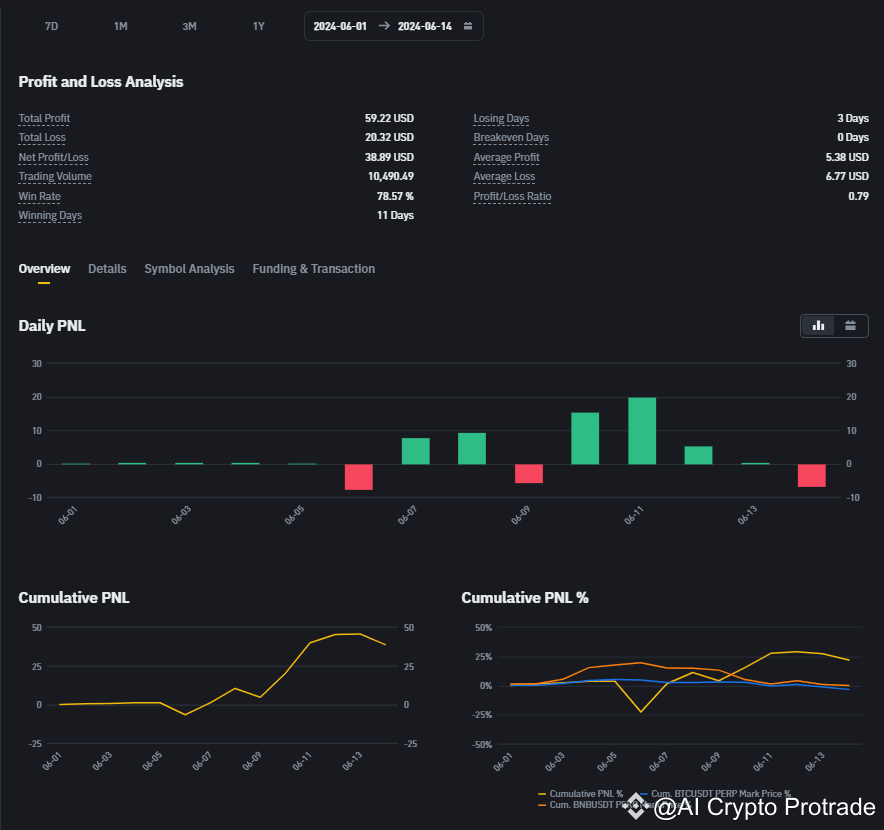This screenshot has height=830, width=884.
Task: Click the start date 2024-06-01
Action: [x=340, y=26]
